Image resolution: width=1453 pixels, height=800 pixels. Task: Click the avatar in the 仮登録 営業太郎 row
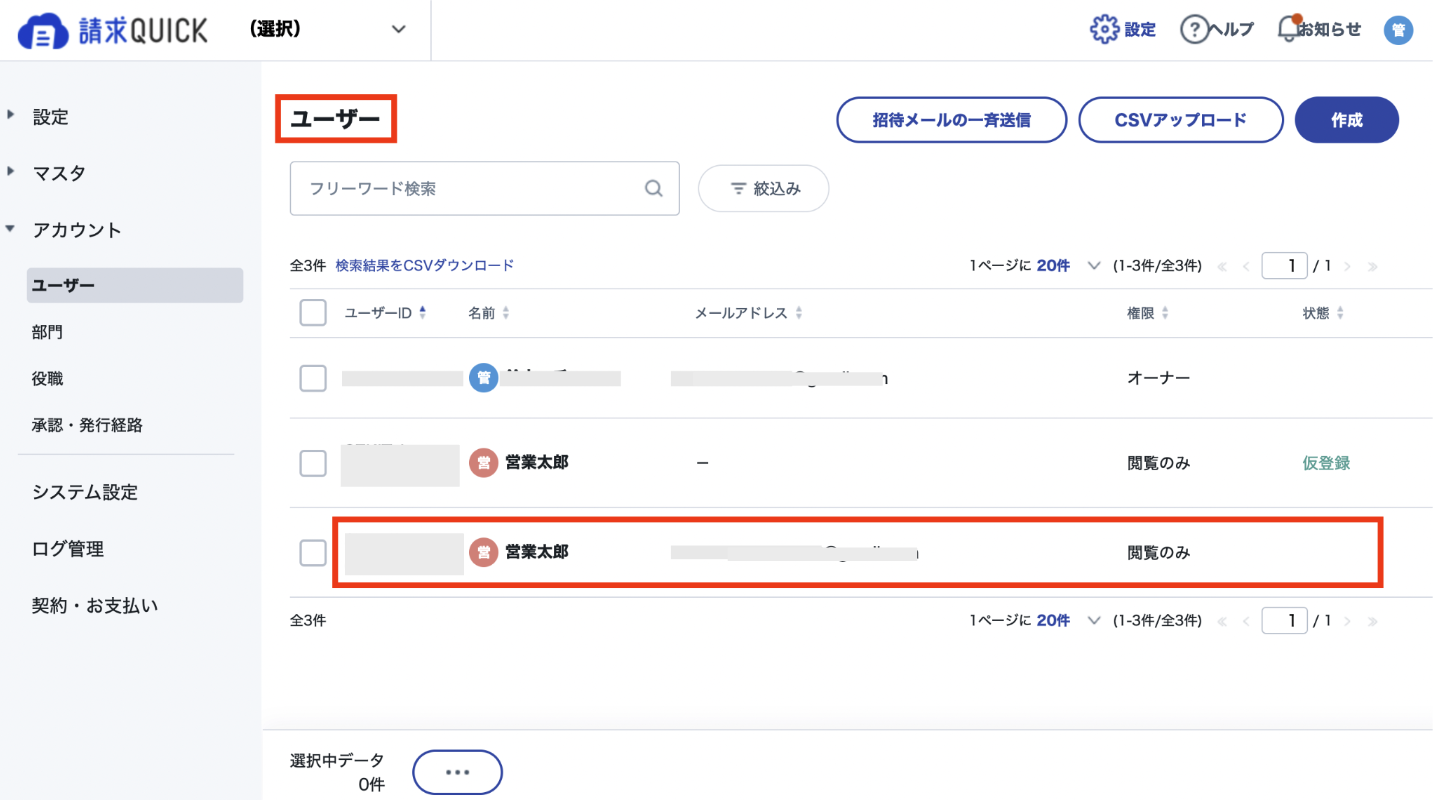point(483,463)
